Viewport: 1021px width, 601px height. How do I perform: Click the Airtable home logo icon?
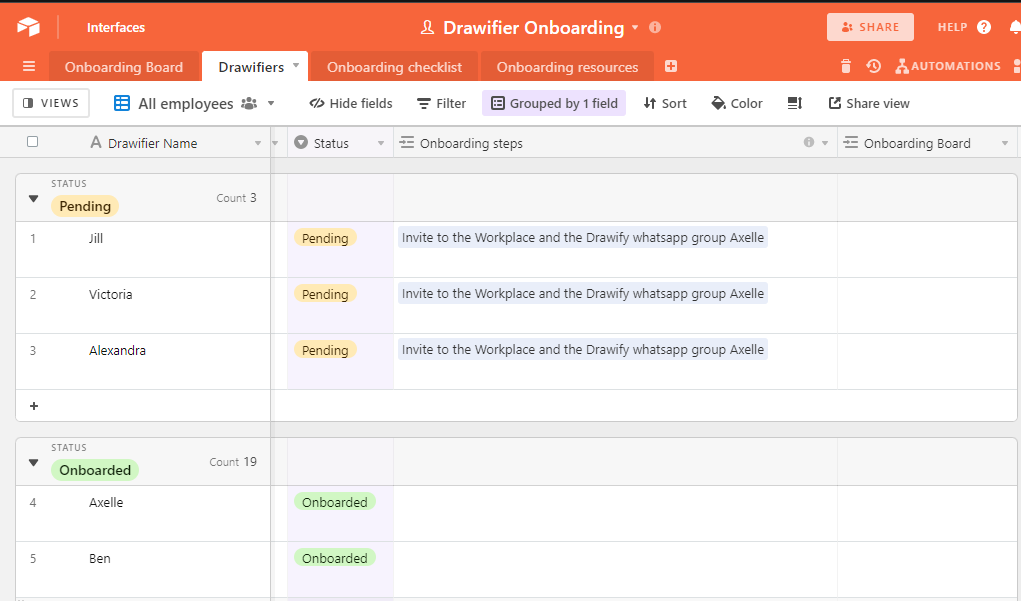pyautogui.click(x=28, y=27)
